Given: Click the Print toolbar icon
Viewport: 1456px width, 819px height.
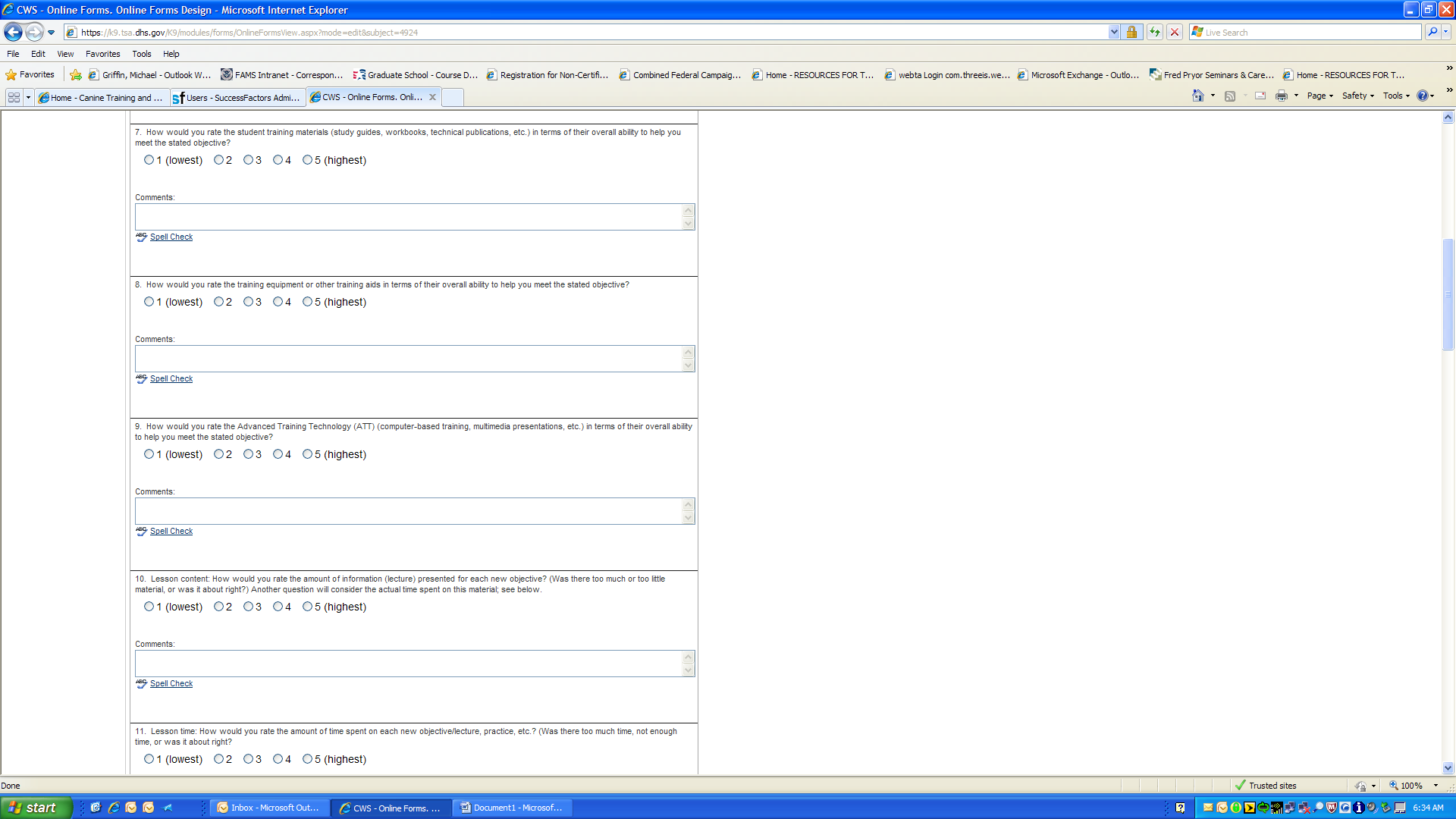Looking at the screenshot, I should point(1282,96).
